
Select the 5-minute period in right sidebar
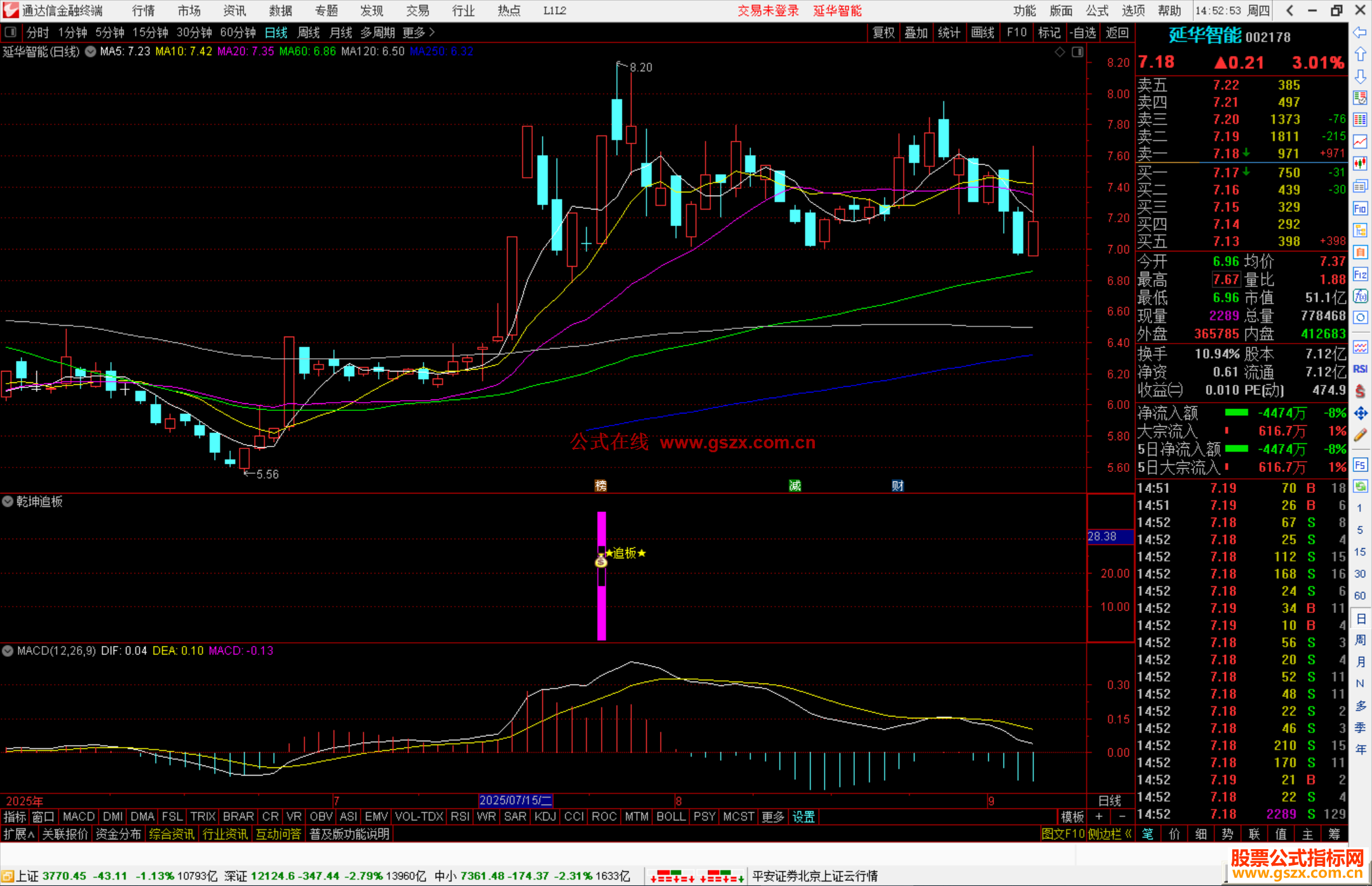(x=1359, y=530)
